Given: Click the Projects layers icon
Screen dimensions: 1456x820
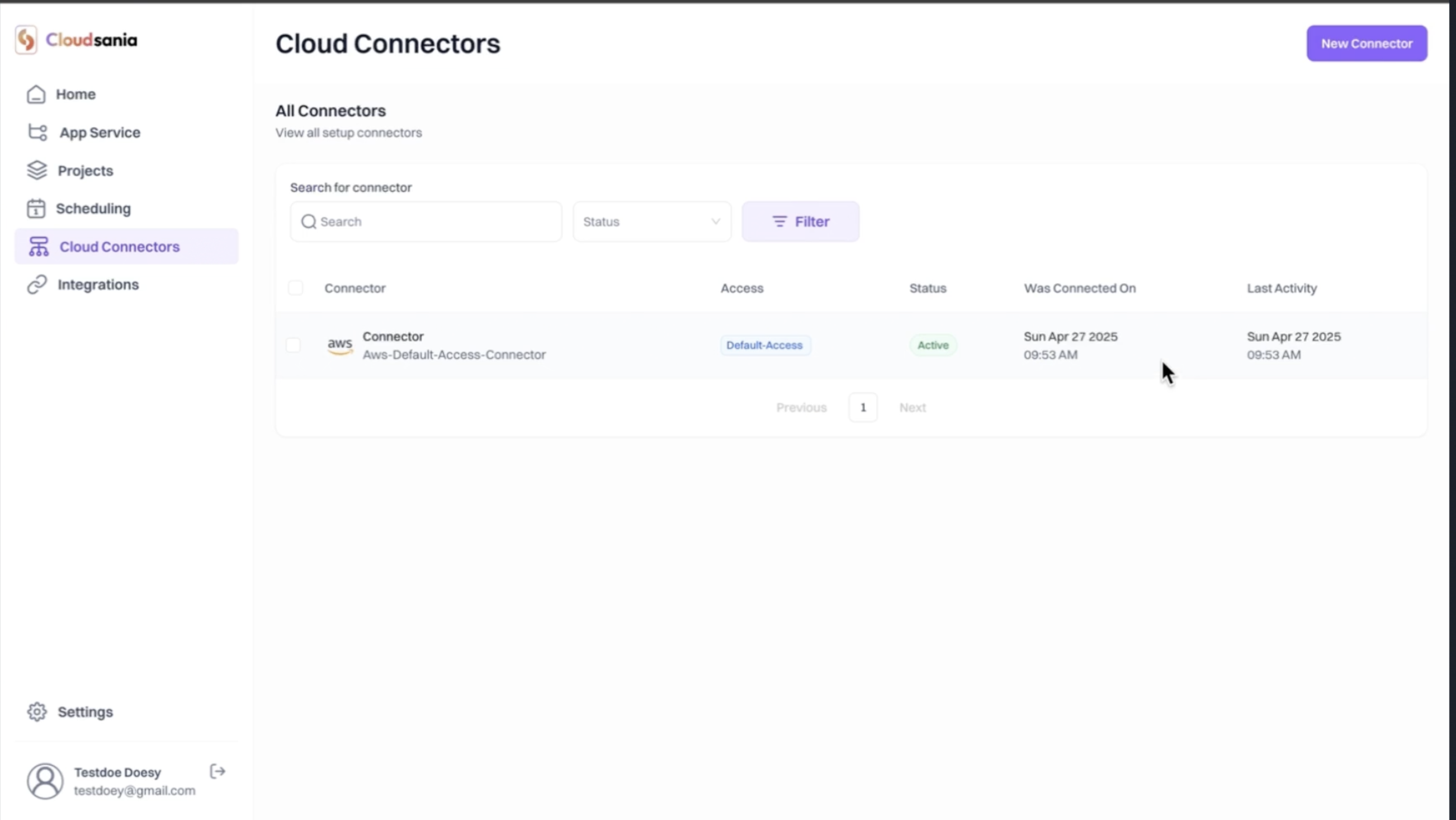Looking at the screenshot, I should (37, 170).
